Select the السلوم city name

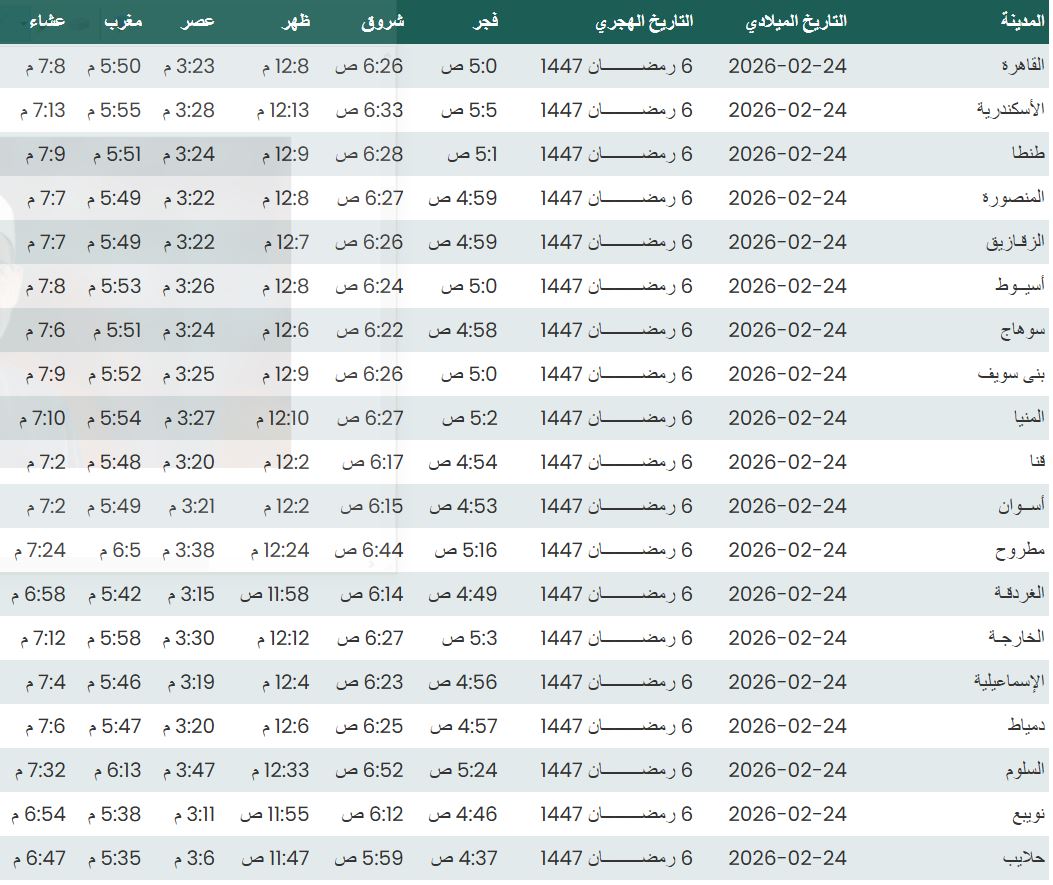[x=1025, y=770]
